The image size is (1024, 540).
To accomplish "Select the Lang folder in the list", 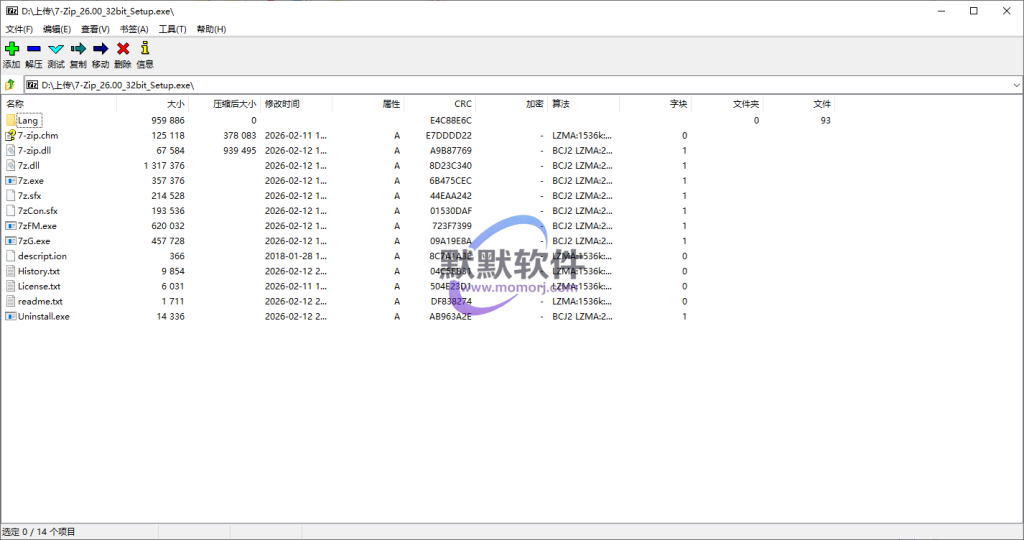I will coord(28,120).
